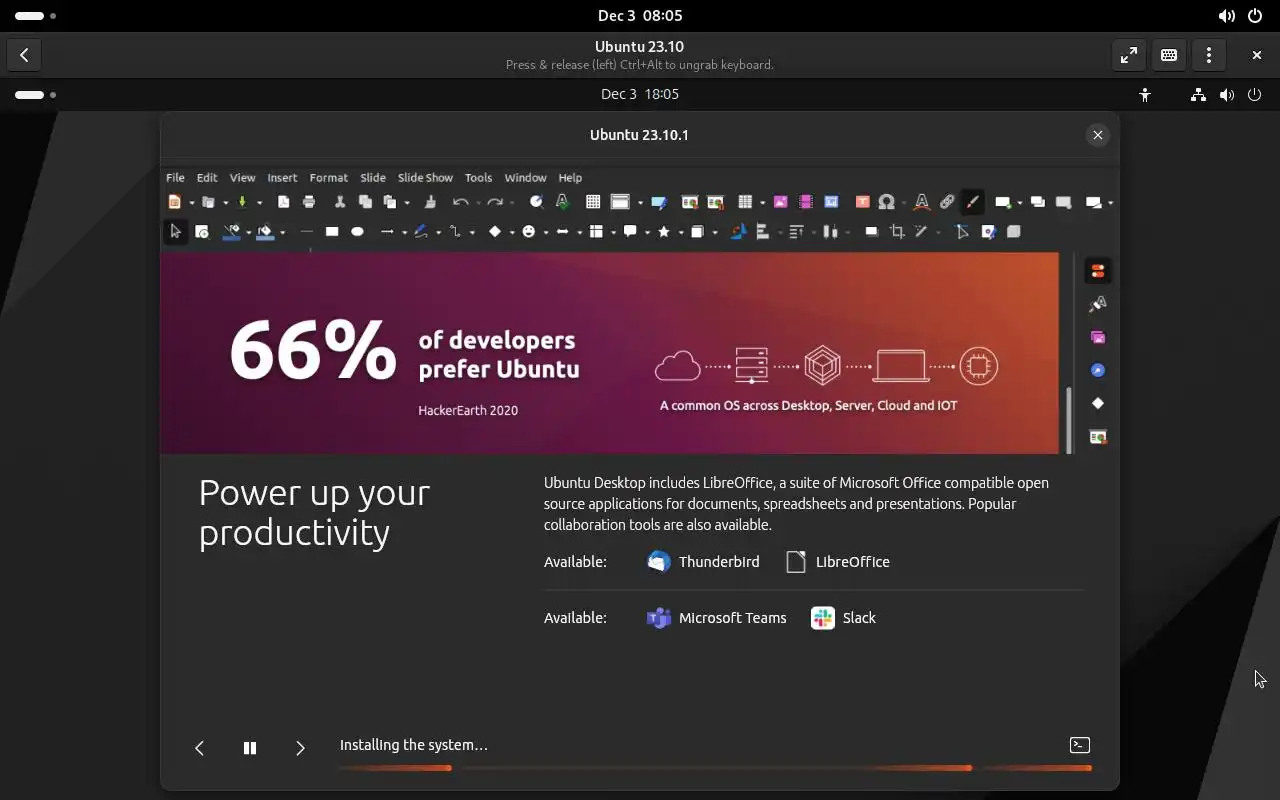This screenshot has height=800, width=1280.
Task: Click the Ellipse shape tool
Action: click(x=357, y=232)
